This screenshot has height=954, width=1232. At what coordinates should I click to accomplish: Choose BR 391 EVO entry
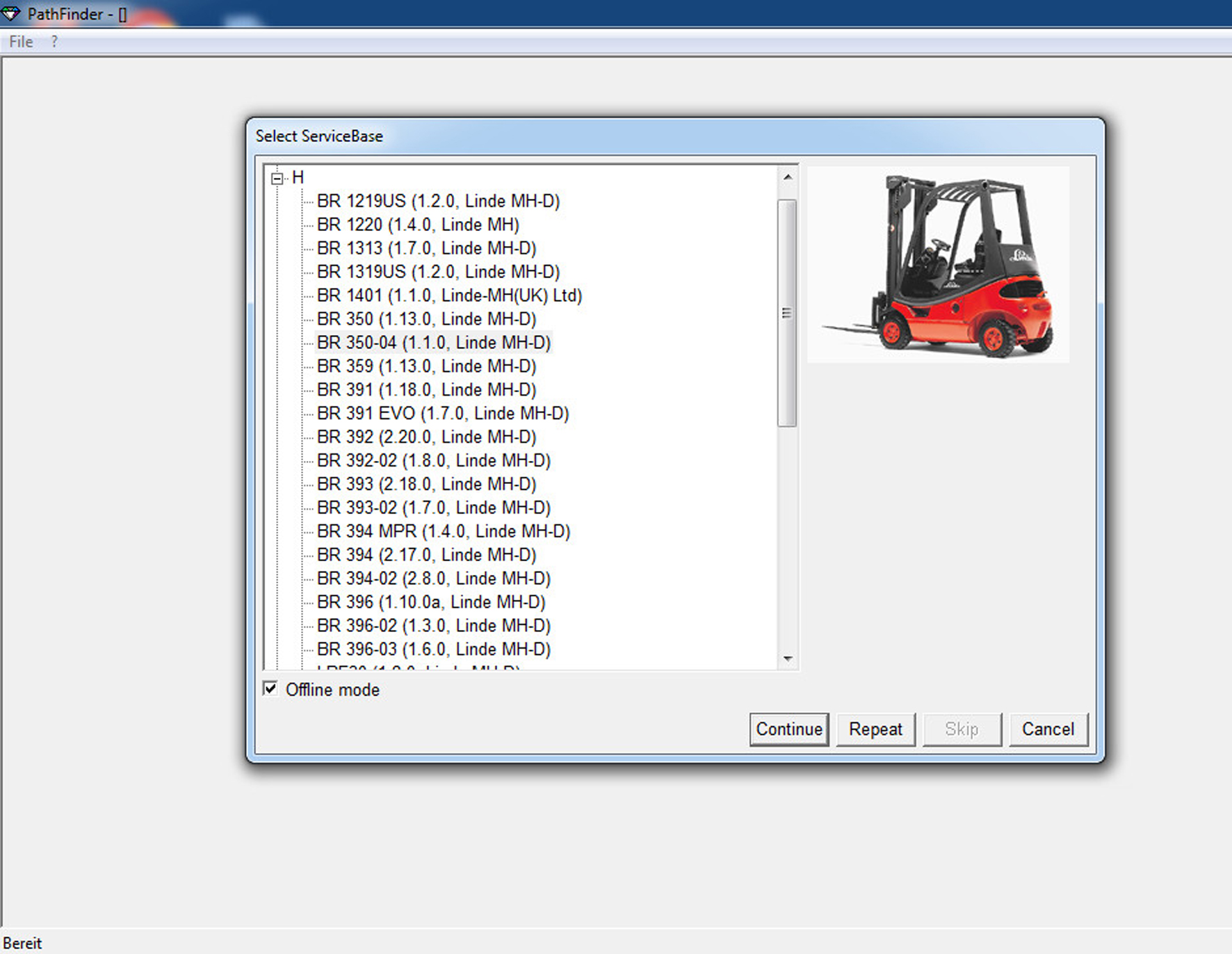click(443, 414)
